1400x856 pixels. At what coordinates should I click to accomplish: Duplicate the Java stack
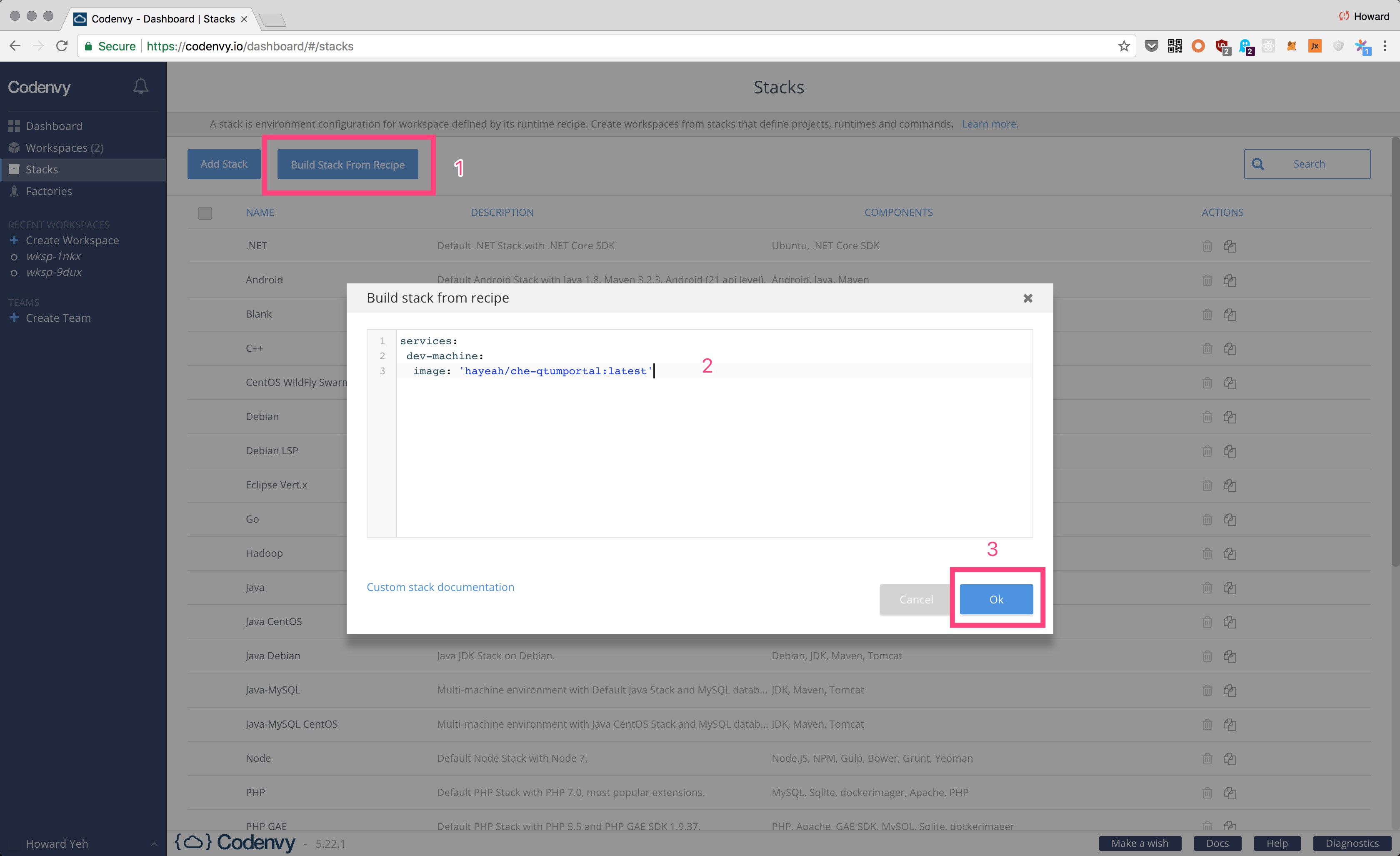1230,588
